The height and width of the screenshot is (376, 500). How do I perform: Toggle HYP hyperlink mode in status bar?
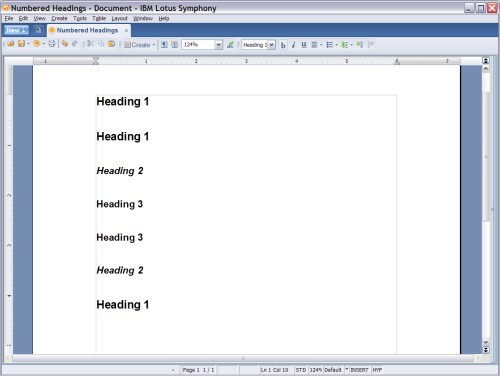coord(377,370)
